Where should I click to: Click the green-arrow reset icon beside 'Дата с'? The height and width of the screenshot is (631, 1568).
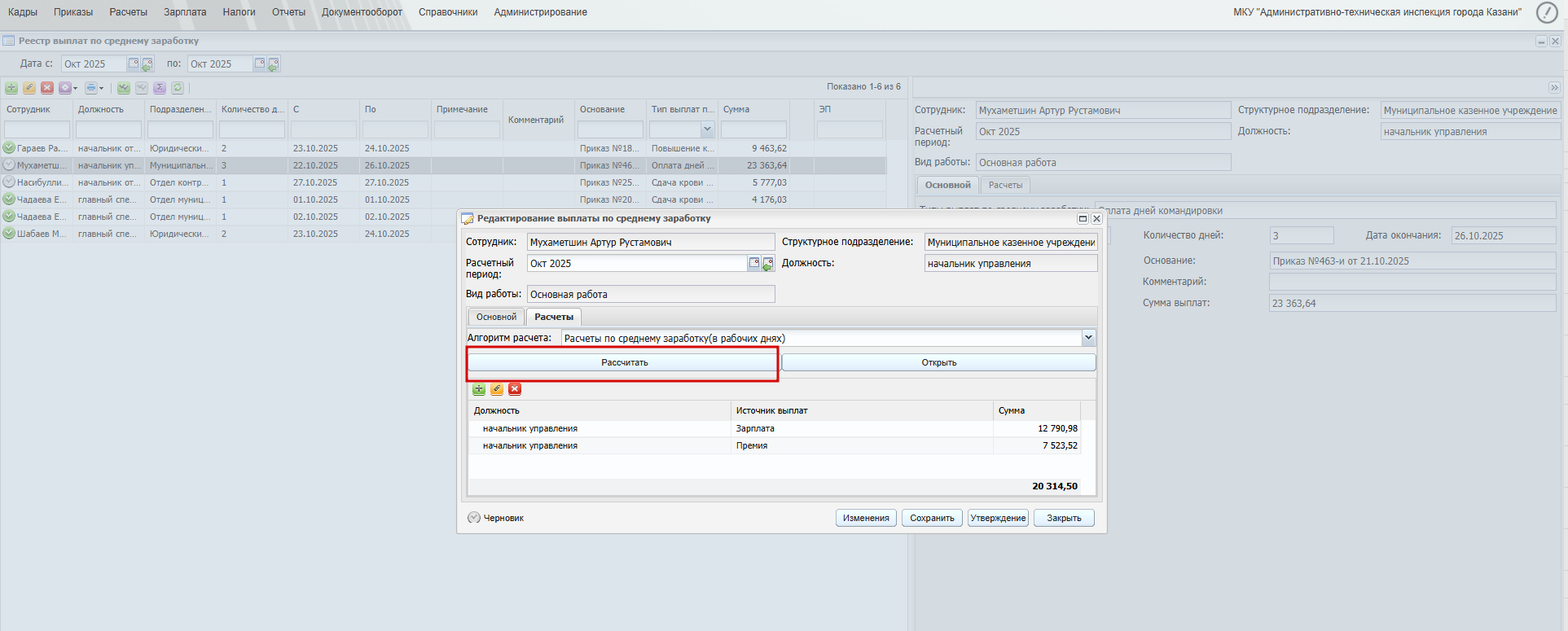(x=147, y=64)
